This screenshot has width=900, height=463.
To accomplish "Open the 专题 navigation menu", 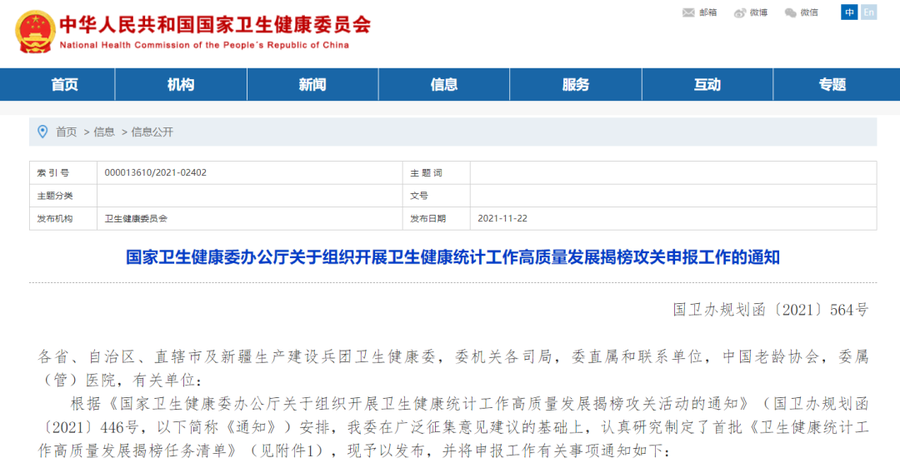I will point(832,84).
